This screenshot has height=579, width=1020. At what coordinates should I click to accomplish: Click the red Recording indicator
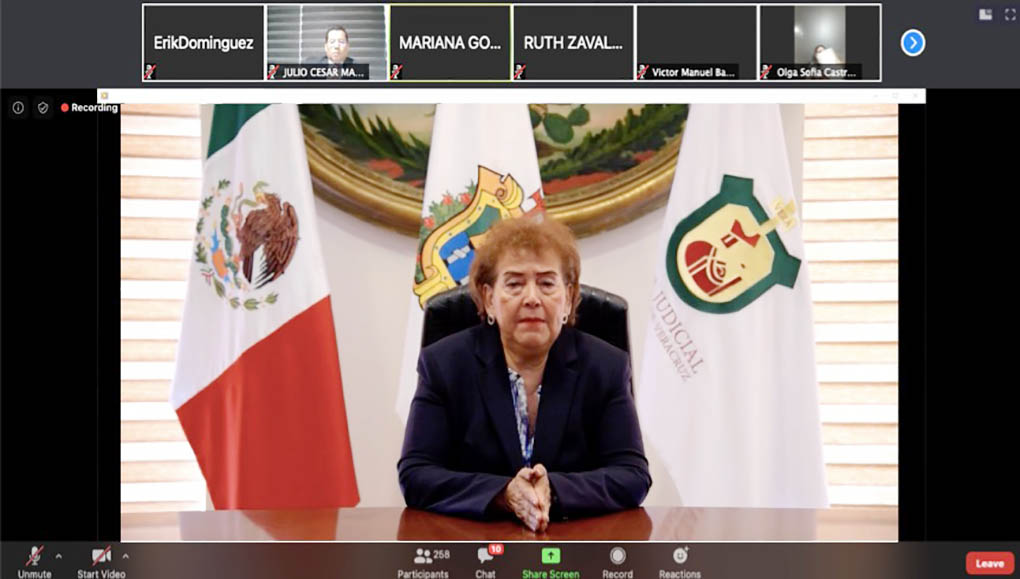pyautogui.click(x=89, y=108)
